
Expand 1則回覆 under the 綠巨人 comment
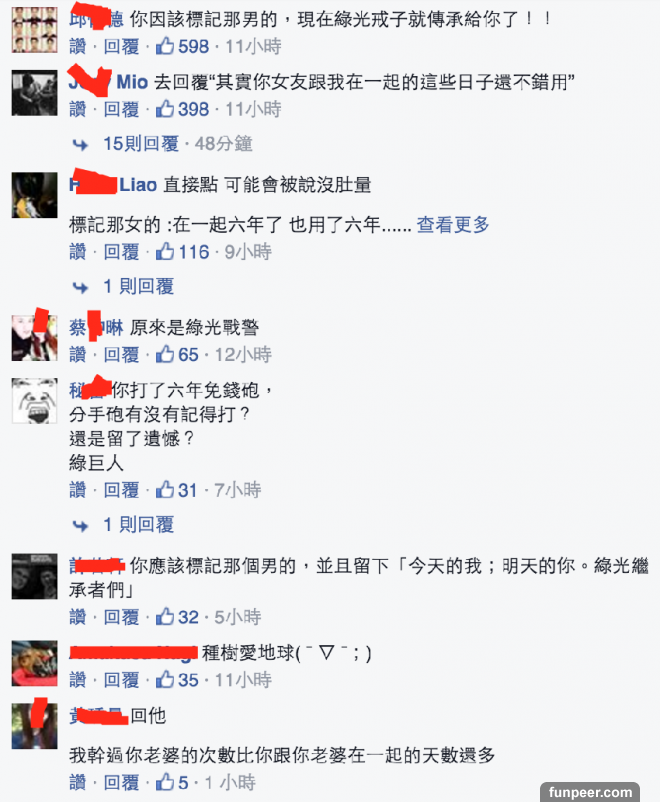click(x=139, y=524)
